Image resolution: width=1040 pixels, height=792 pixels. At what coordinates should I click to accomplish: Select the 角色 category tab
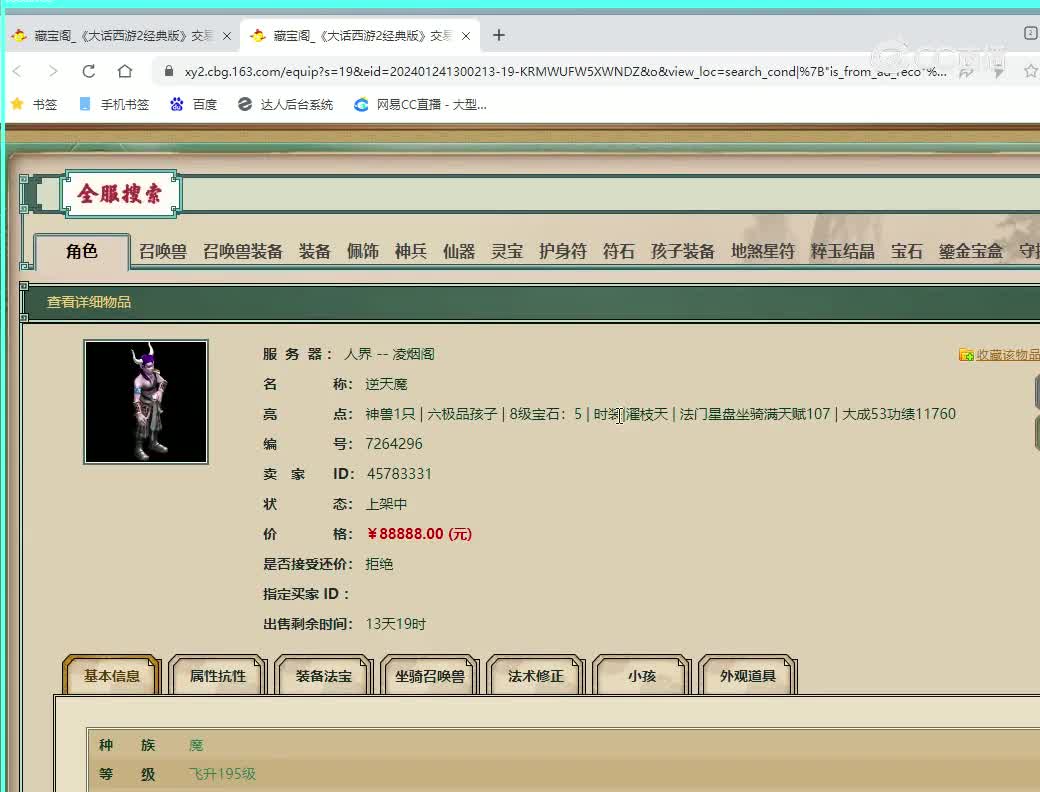pyautogui.click(x=82, y=251)
